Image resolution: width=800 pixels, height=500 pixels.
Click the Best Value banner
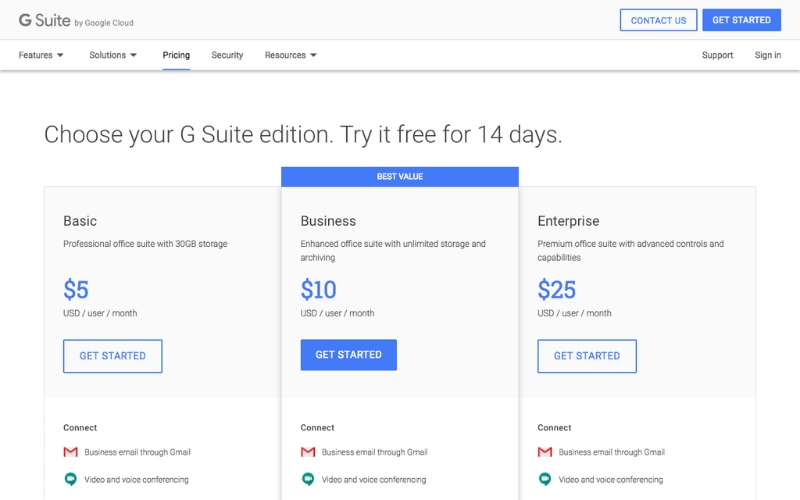point(400,177)
